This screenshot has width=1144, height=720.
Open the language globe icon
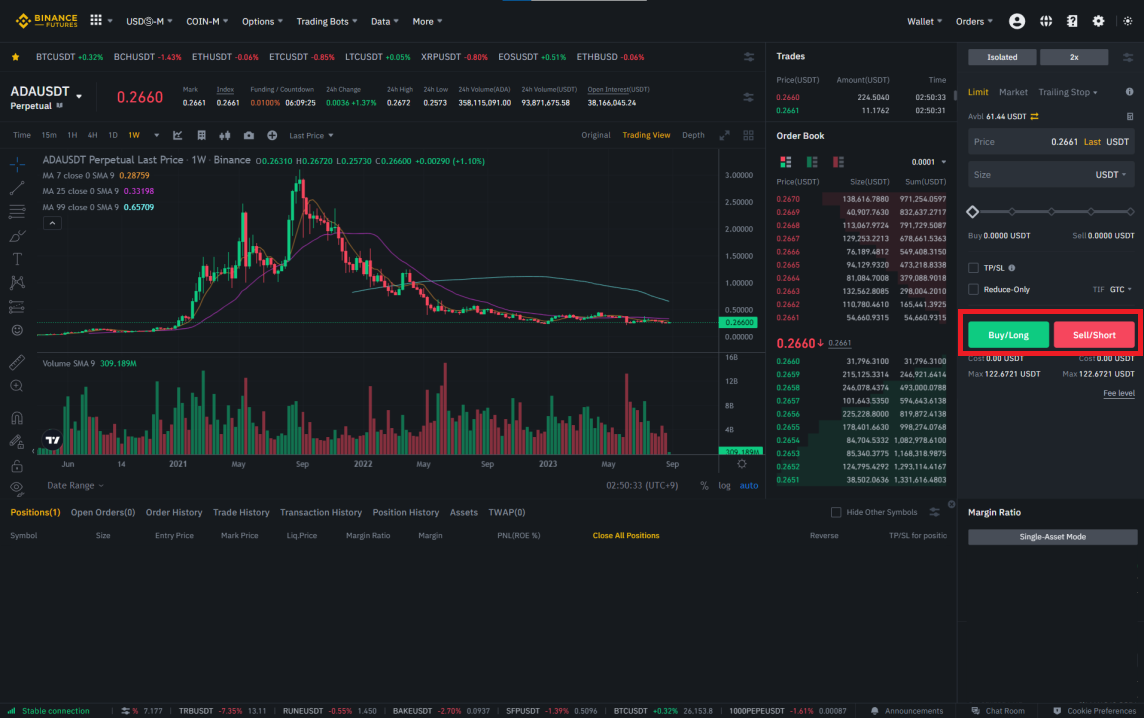(x=1046, y=21)
